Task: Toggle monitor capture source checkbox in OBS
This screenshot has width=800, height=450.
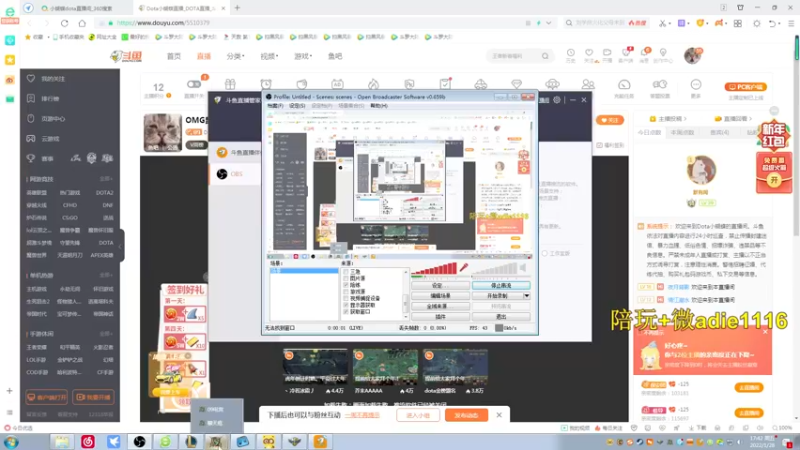Action: coord(345,305)
